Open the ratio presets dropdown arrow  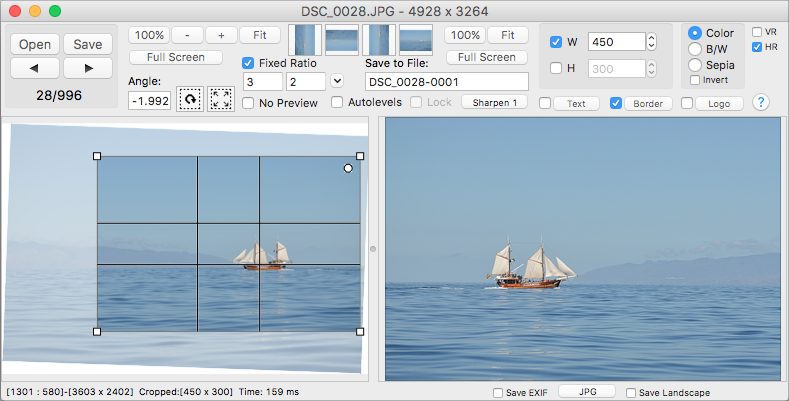tap(337, 81)
